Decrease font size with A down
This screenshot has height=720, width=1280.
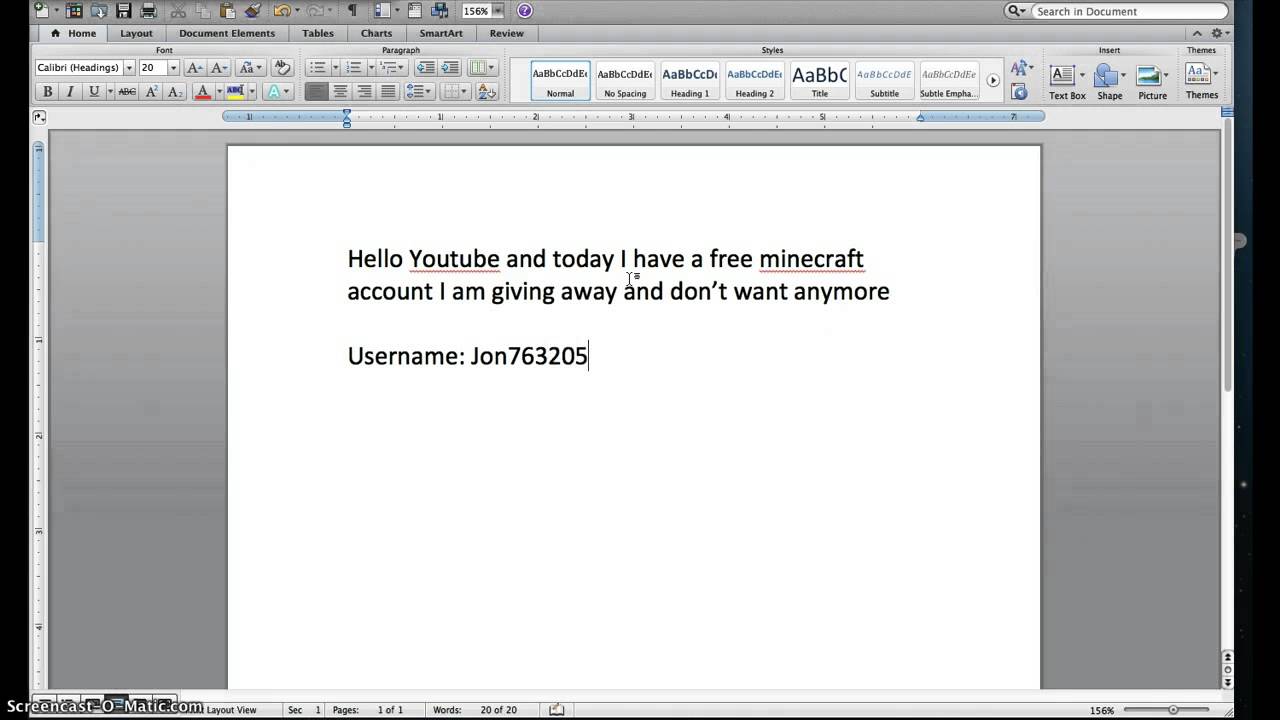click(219, 68)
